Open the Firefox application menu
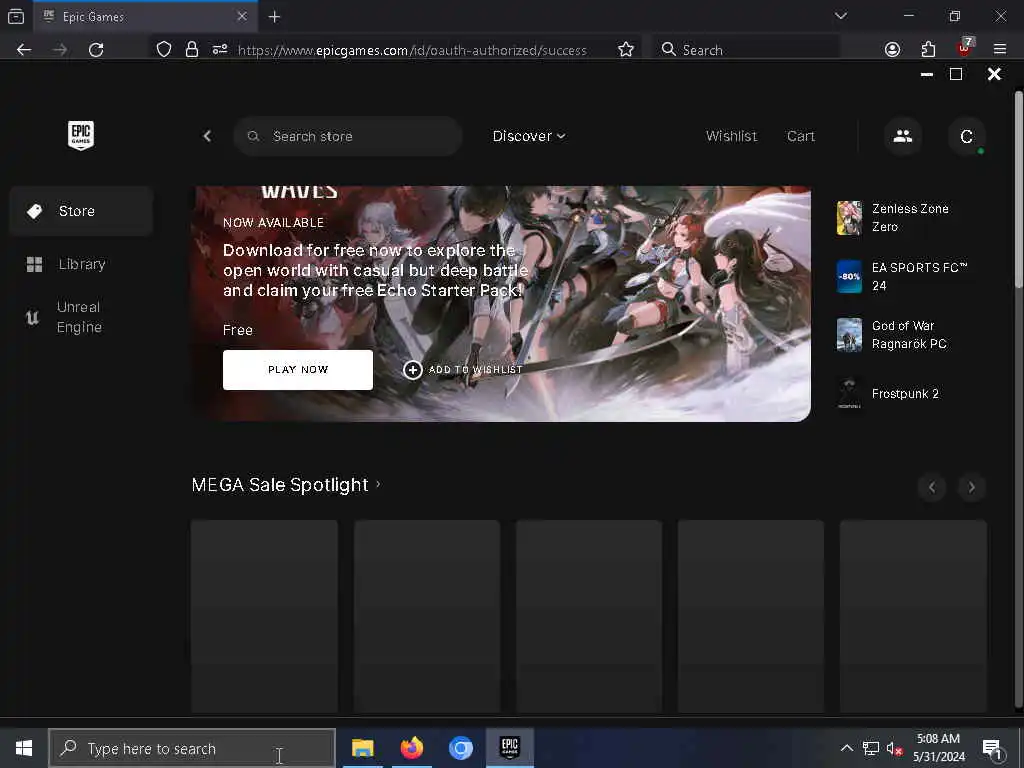This screenshot has width=1024, height=768. coord(1000,50)
